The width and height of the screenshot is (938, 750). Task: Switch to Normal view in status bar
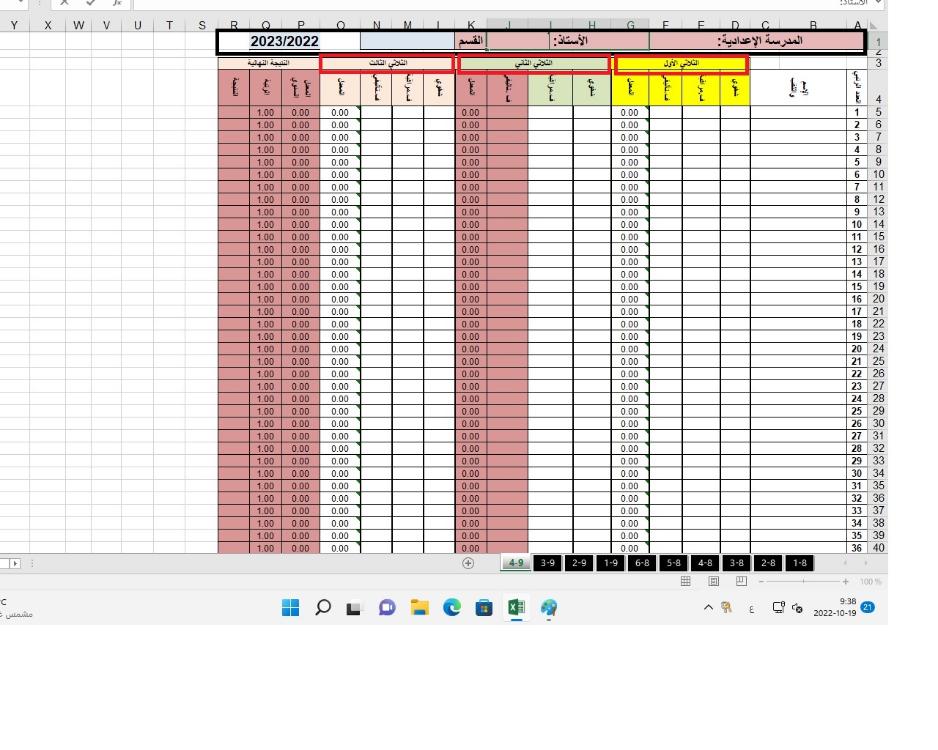(686, 581)
